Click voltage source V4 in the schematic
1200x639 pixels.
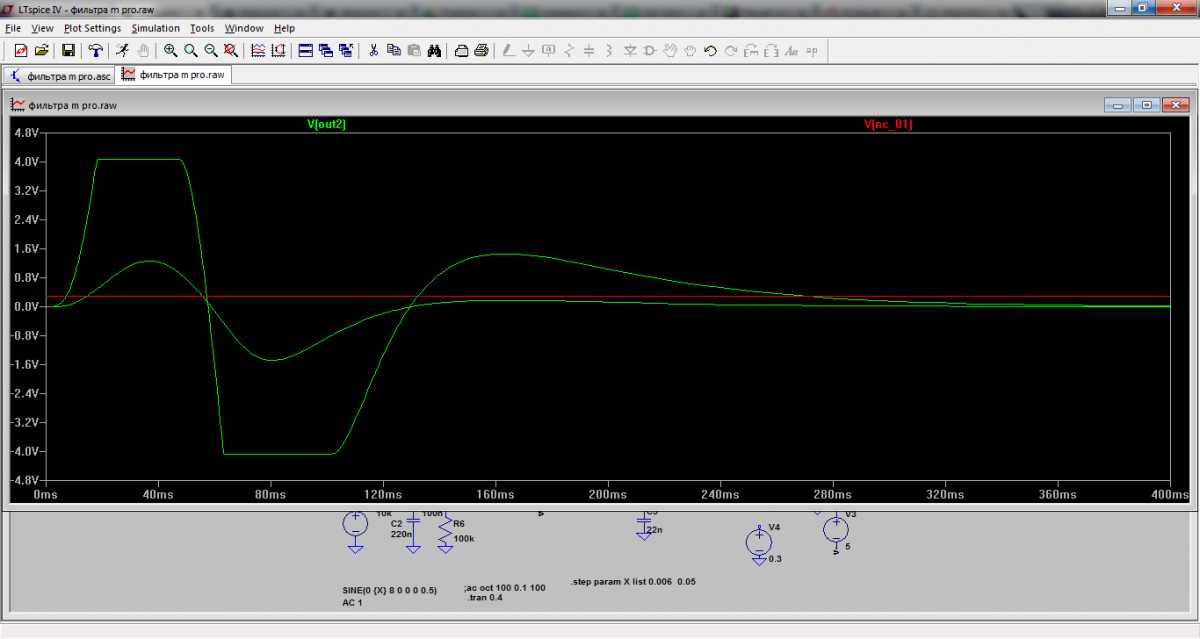pos(759,542)
